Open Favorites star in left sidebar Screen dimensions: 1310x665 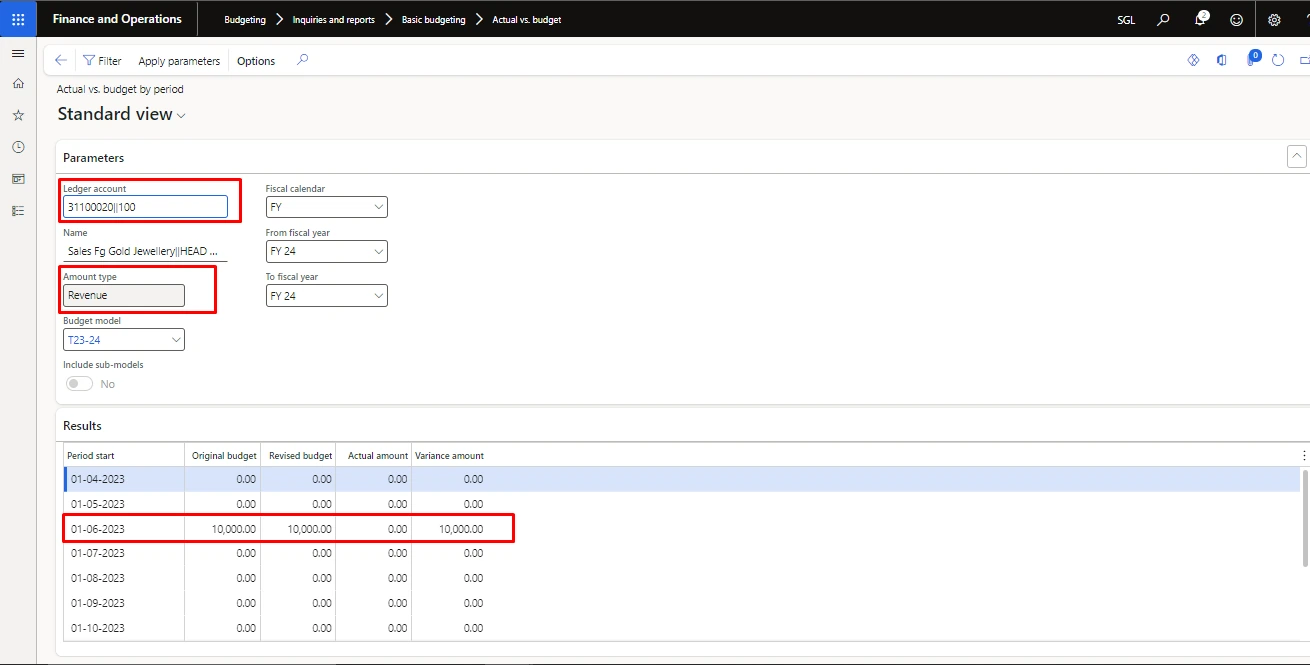[x=18, y=116]
